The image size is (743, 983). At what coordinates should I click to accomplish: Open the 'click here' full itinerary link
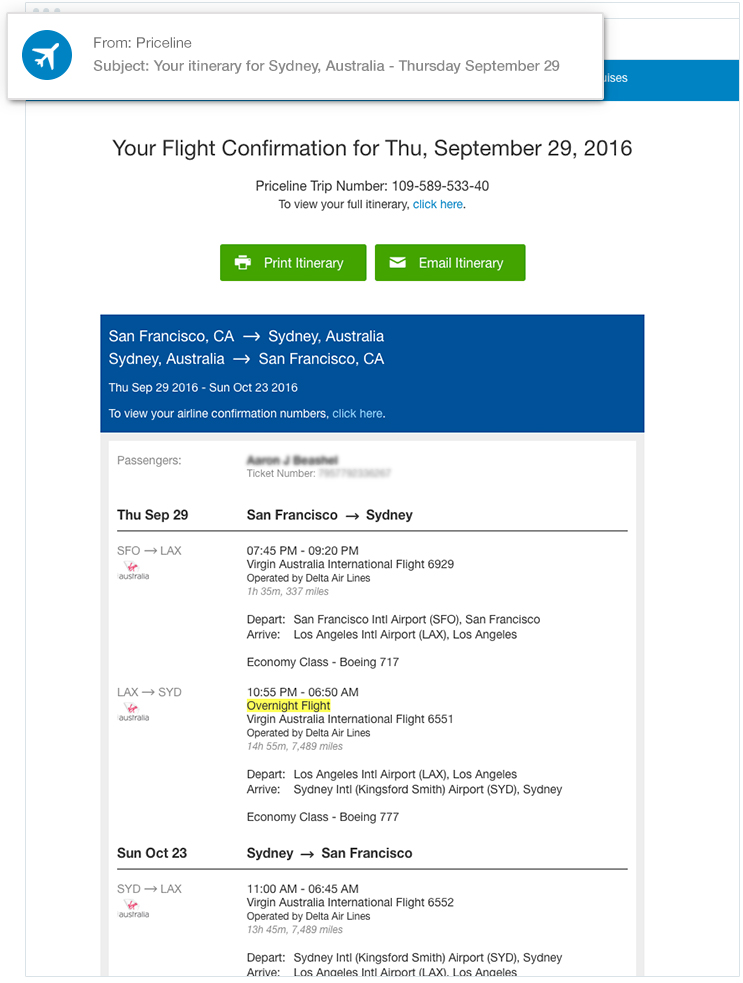(437, 204)
